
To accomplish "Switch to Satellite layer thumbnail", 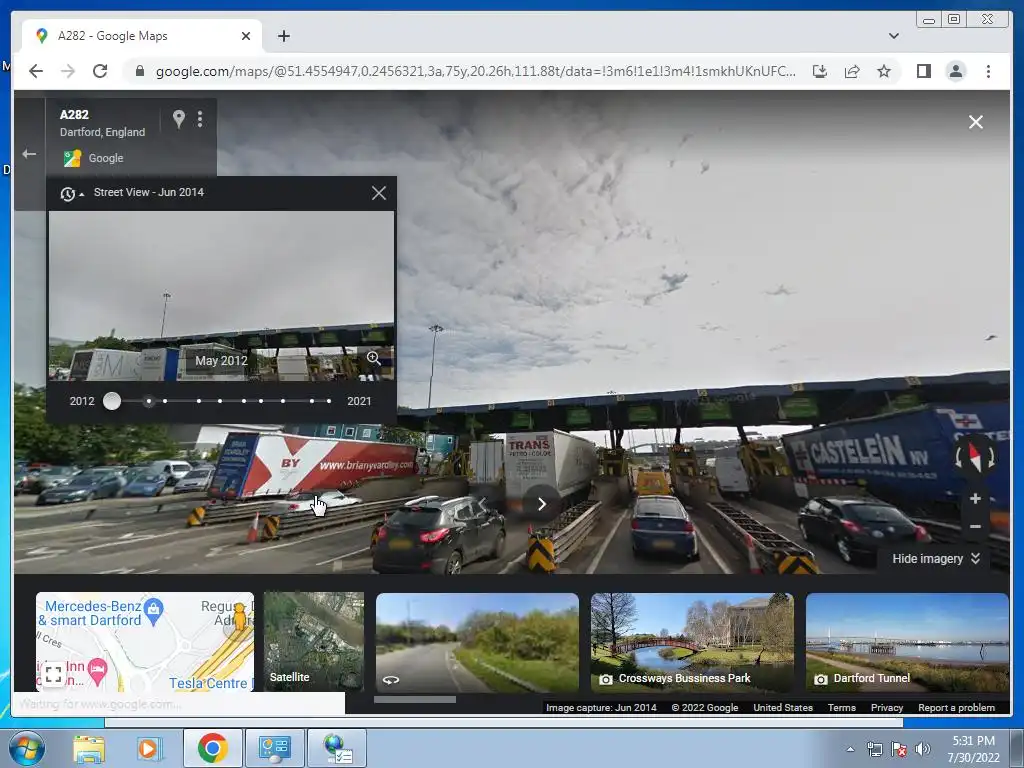I will [x=313, y=642].
